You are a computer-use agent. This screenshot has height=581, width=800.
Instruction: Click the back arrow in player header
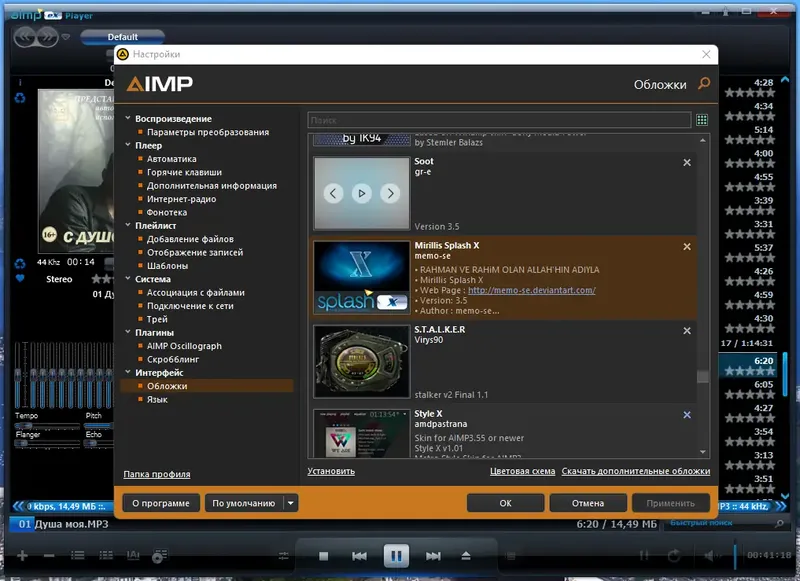pos(26,37)
